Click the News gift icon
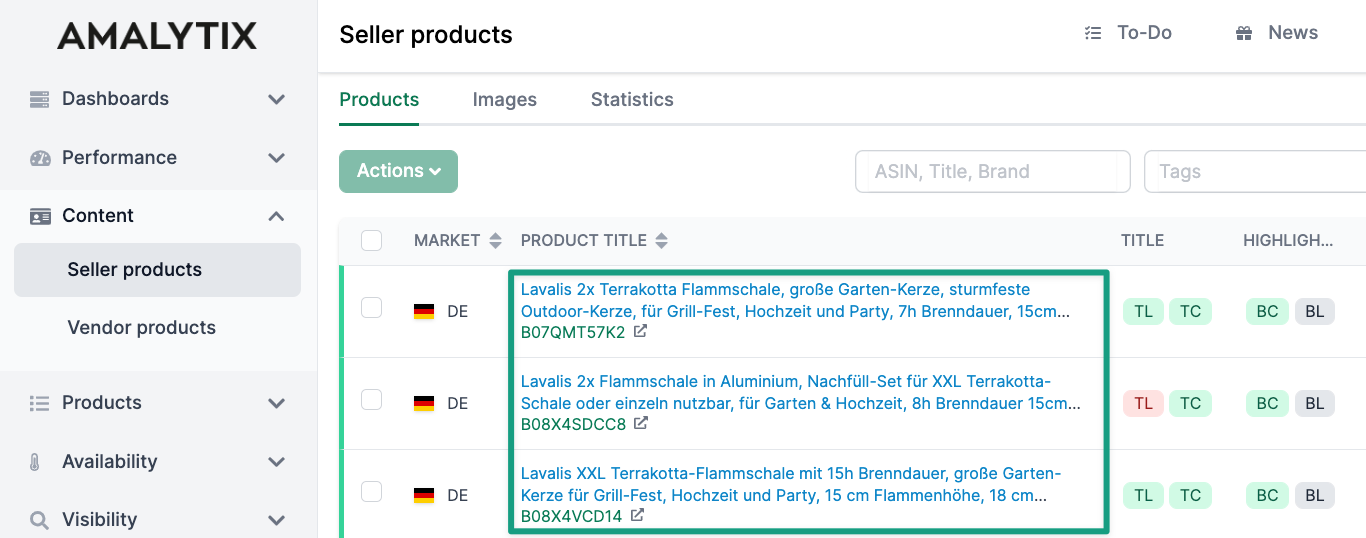Image resolution: width=1366 pixels, height=538 pixels. [1244, 33]
